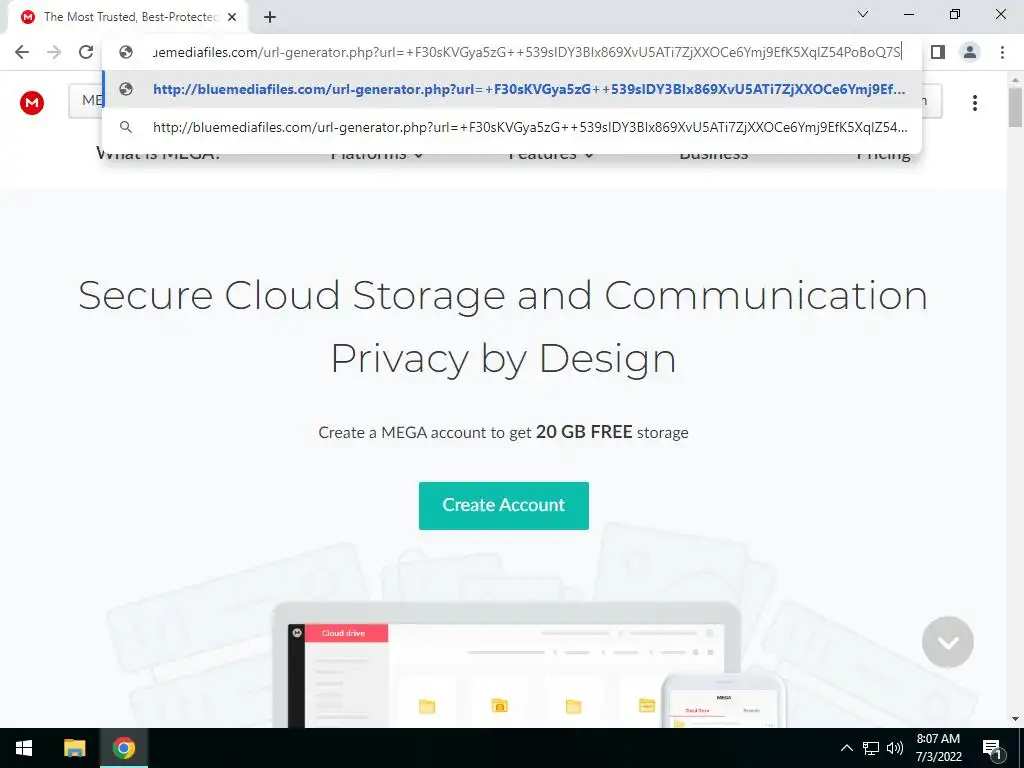Click the globe icon in first suggestion

126,89
